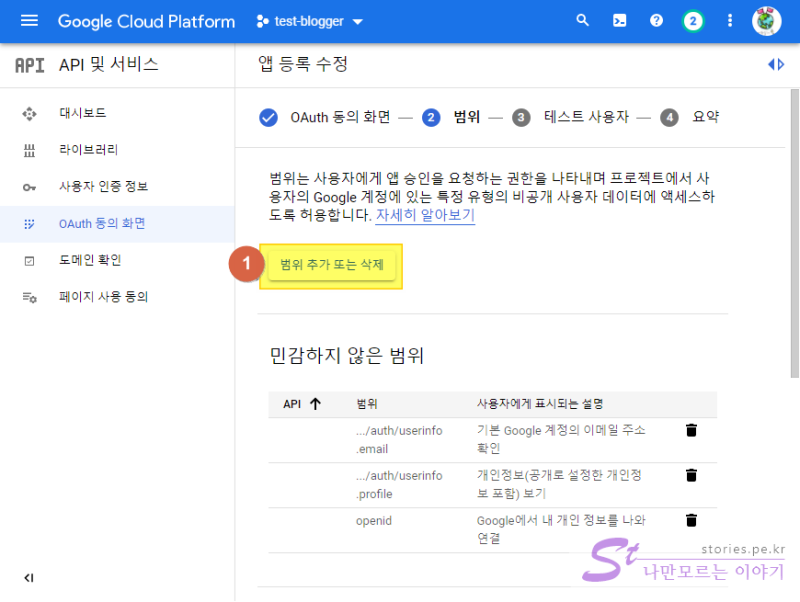Click the search magnifier icon
The height and width of the screenshot is (602, 800).
582,20
